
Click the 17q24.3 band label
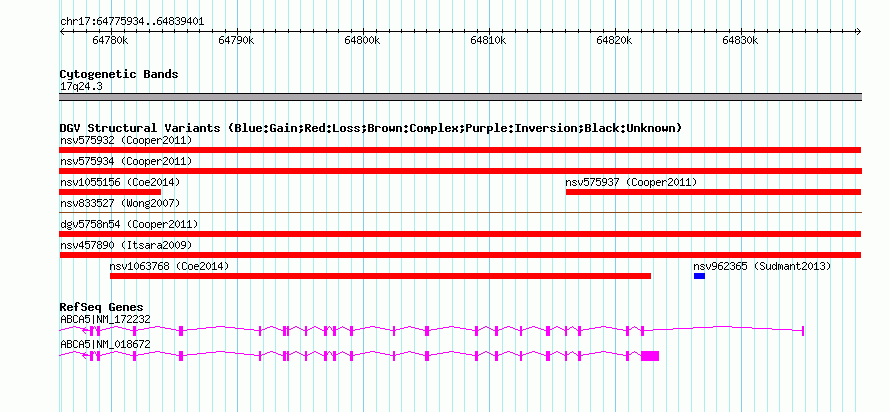click(x=82, y=86)
